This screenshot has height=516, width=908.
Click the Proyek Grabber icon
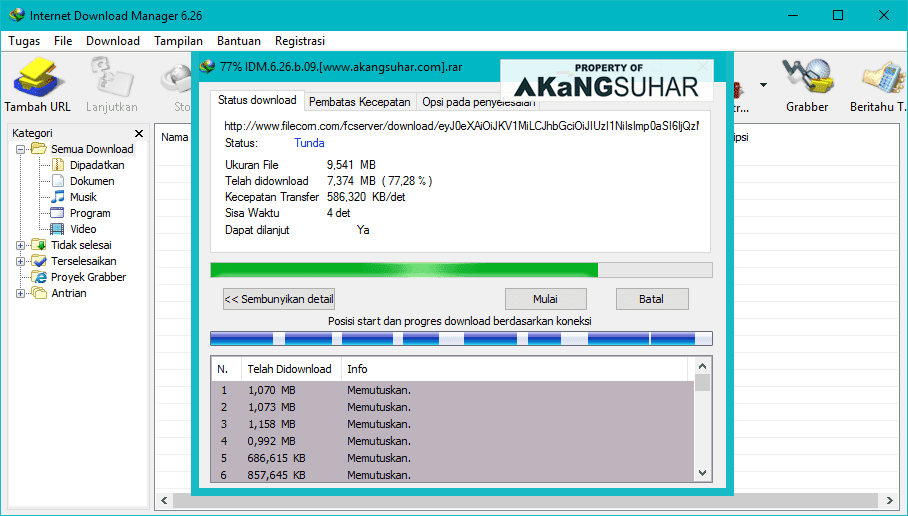39,277
